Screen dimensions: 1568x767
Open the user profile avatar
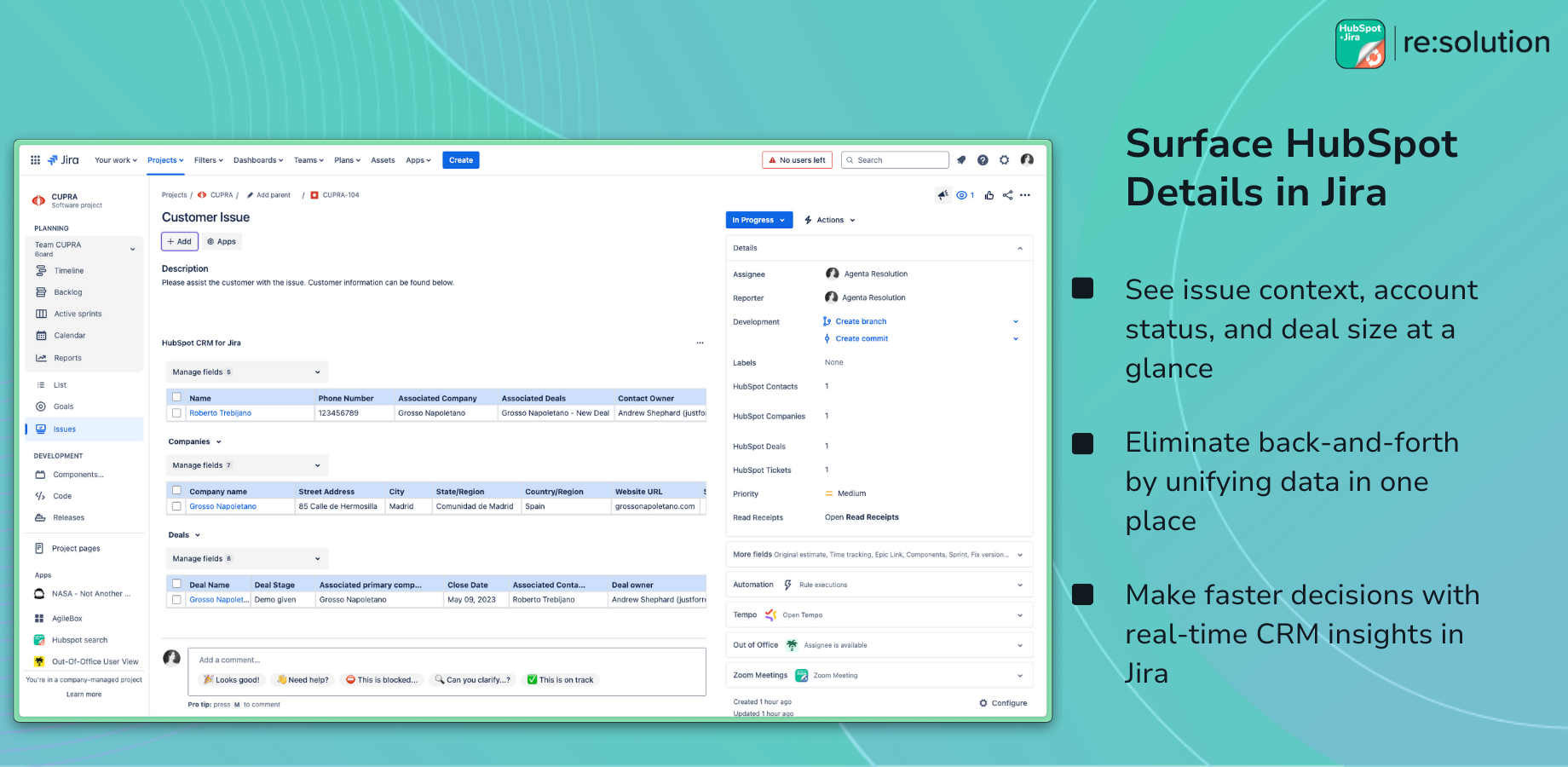click(x=1027, y=159)
